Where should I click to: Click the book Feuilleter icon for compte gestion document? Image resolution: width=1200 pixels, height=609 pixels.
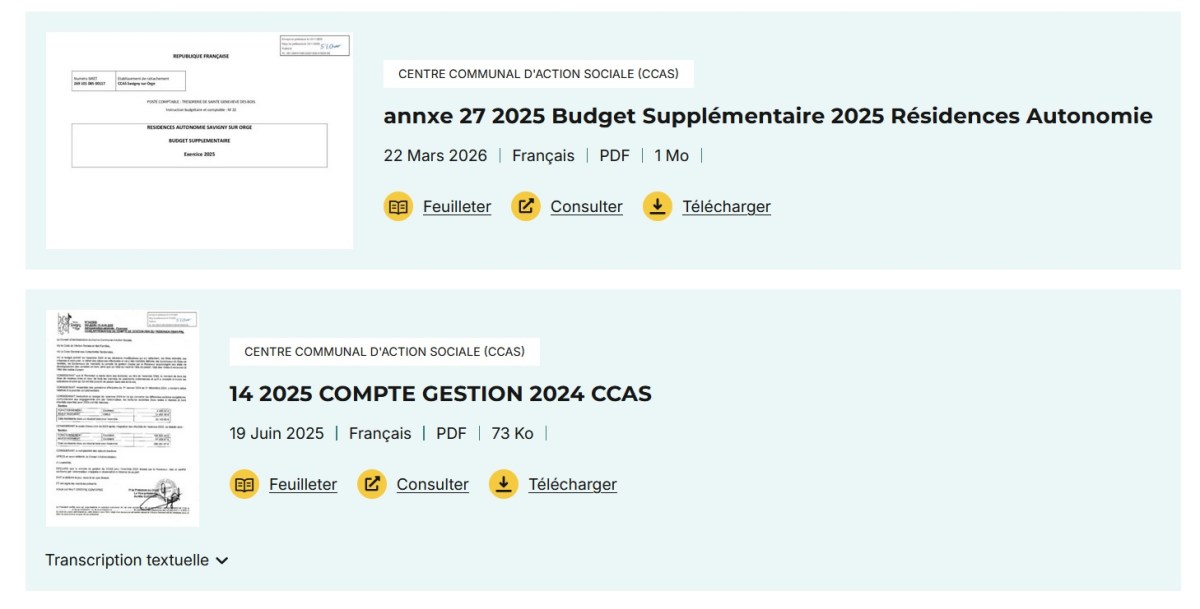[x=244, y=483]
